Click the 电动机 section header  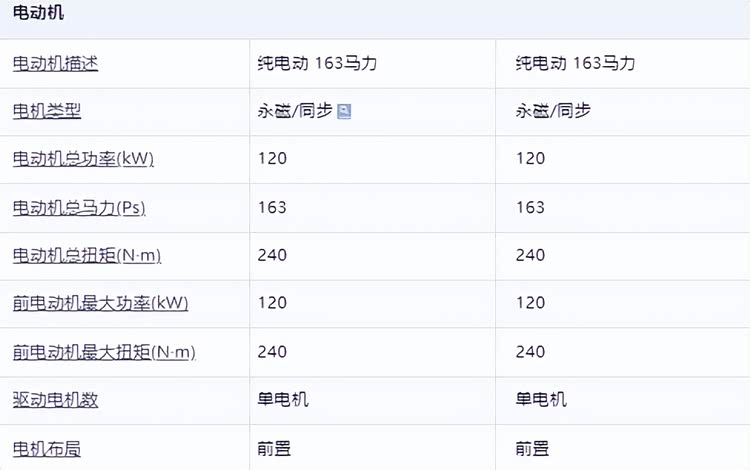pyautogui.click(x=38, y=15)
